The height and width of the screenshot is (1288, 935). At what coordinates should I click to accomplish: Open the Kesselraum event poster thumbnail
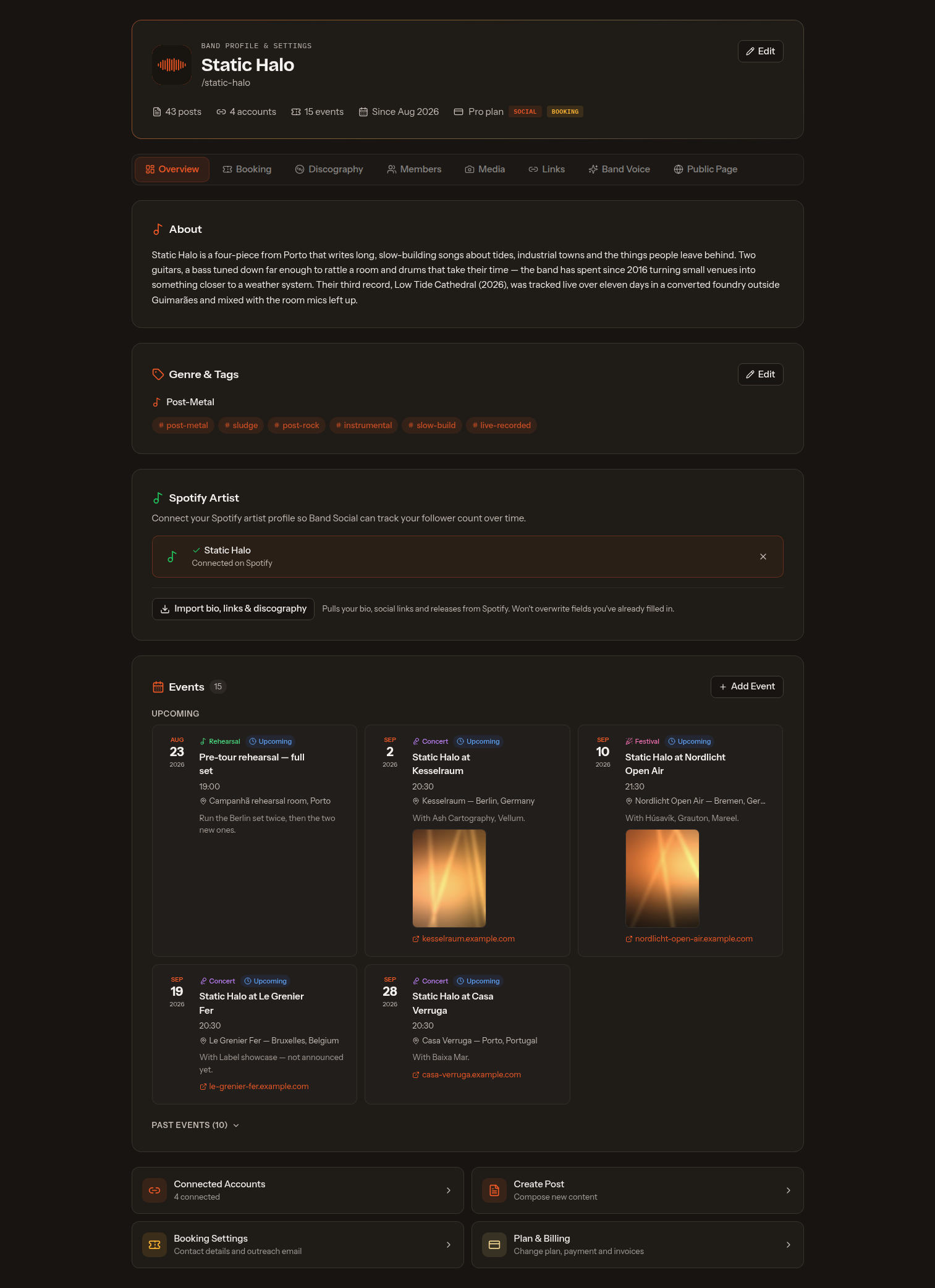[449, 878]
